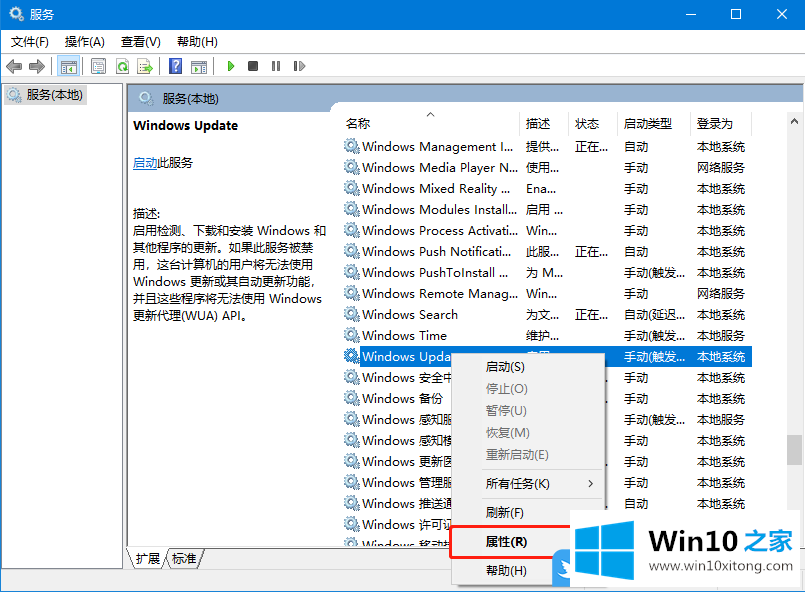Click gear icon of Windows 备份 row

point(352,398)
